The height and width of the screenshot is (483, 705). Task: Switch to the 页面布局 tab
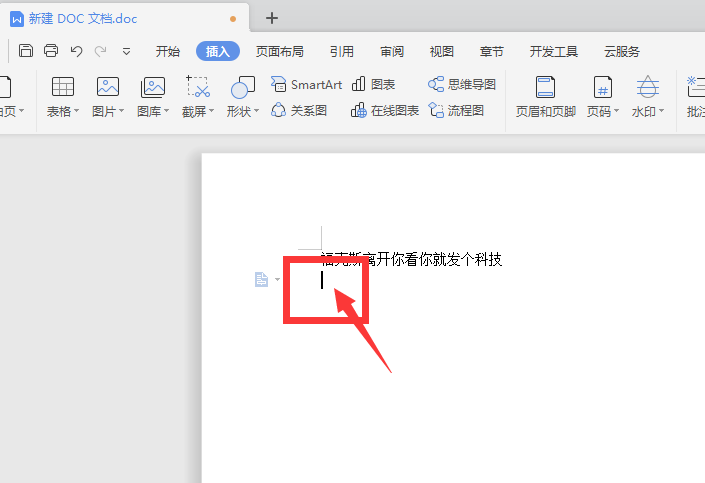tap(280, 51)
